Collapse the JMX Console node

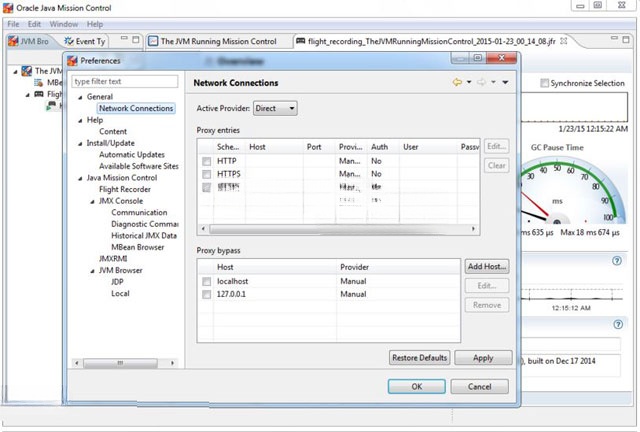tap(93, 202)
